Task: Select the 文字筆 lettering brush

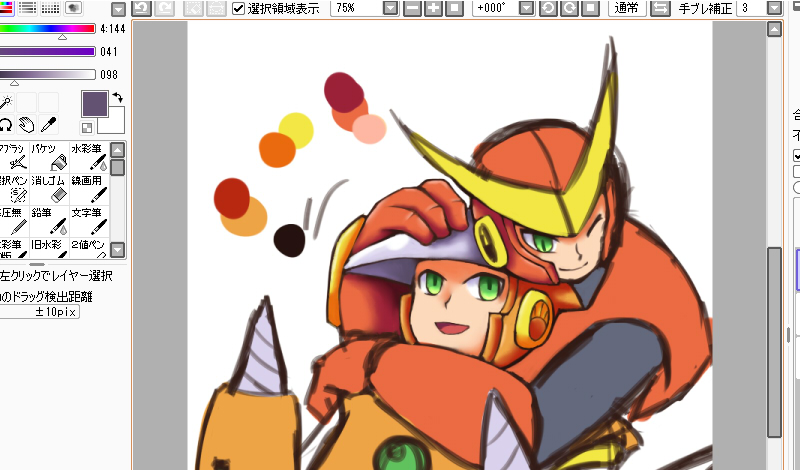Action: click(89, 221)
